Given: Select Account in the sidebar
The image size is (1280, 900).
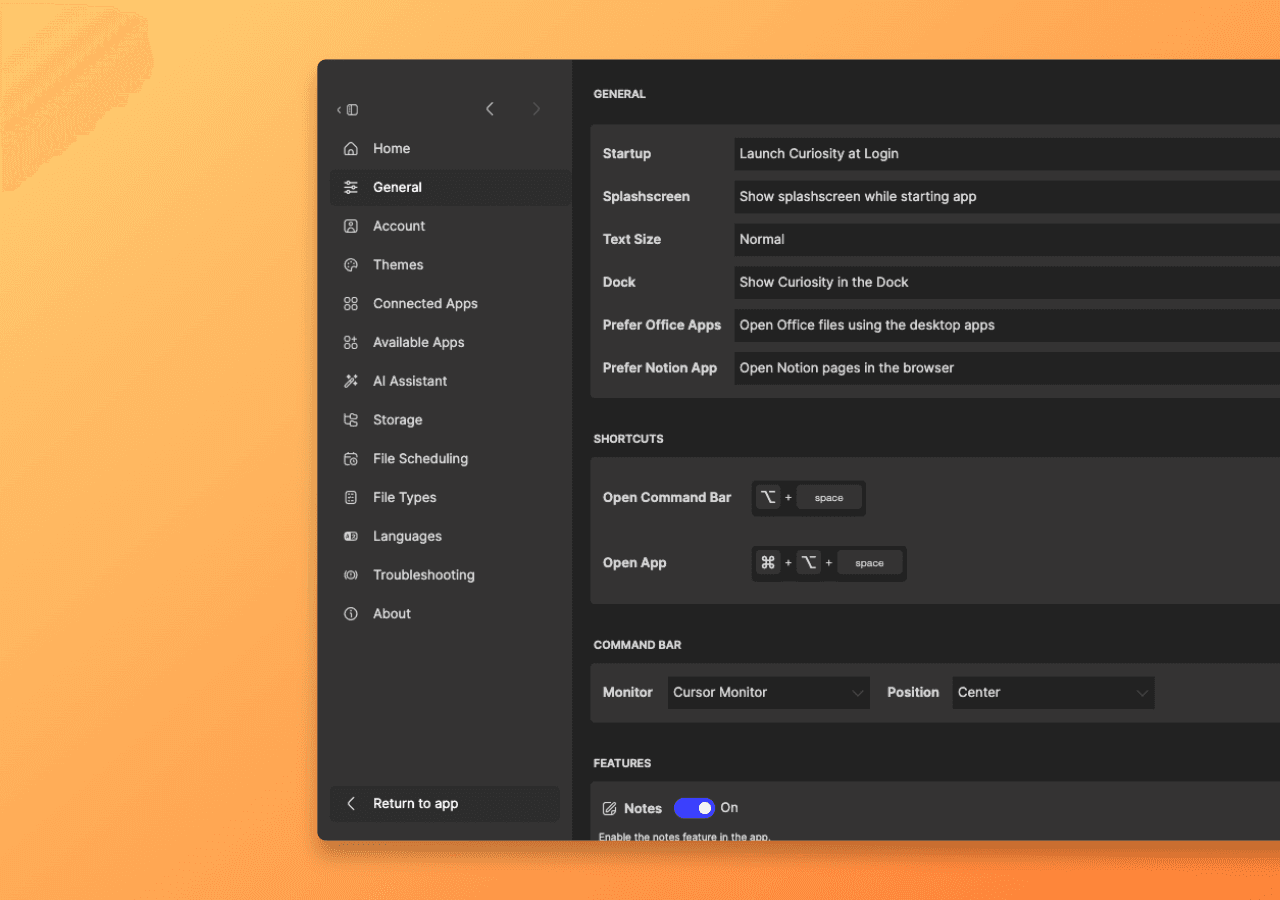Looking at the screenshot, I should coord(450,226).
